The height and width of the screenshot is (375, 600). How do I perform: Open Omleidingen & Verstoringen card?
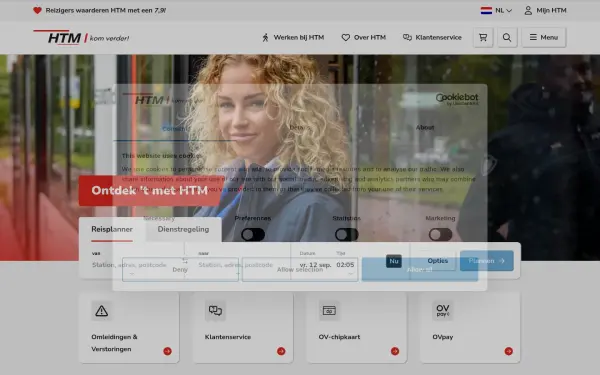pyautogui.click(x=129, y=328)
